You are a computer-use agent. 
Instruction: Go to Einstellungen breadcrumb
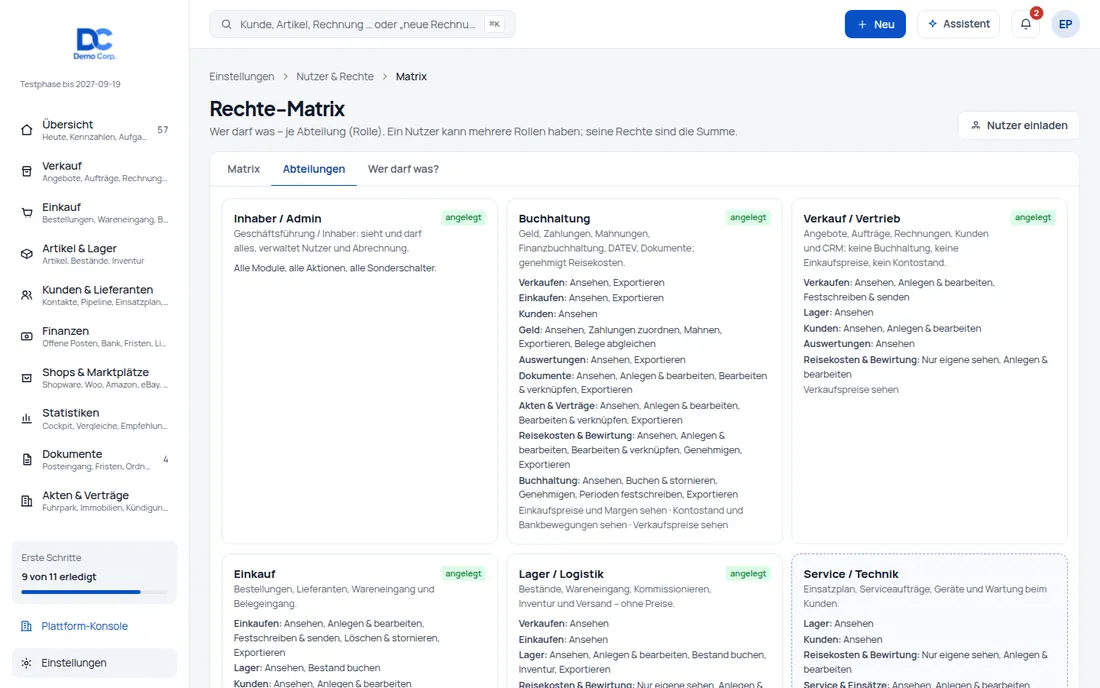coord(242,76)
